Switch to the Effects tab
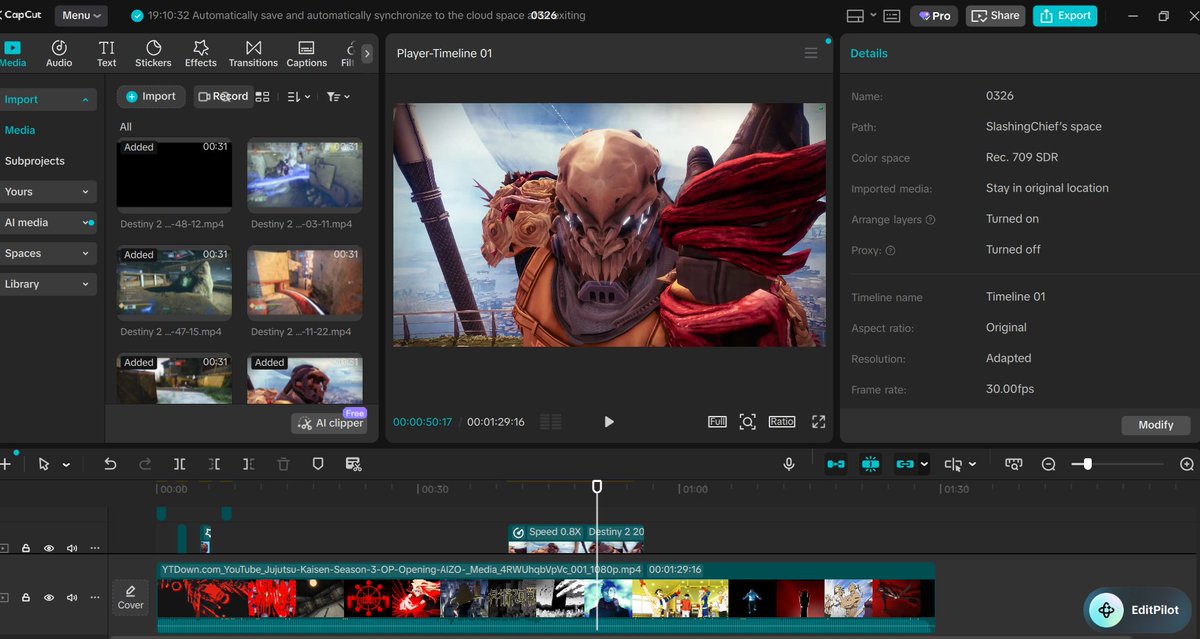 click(x=200, y=54)
